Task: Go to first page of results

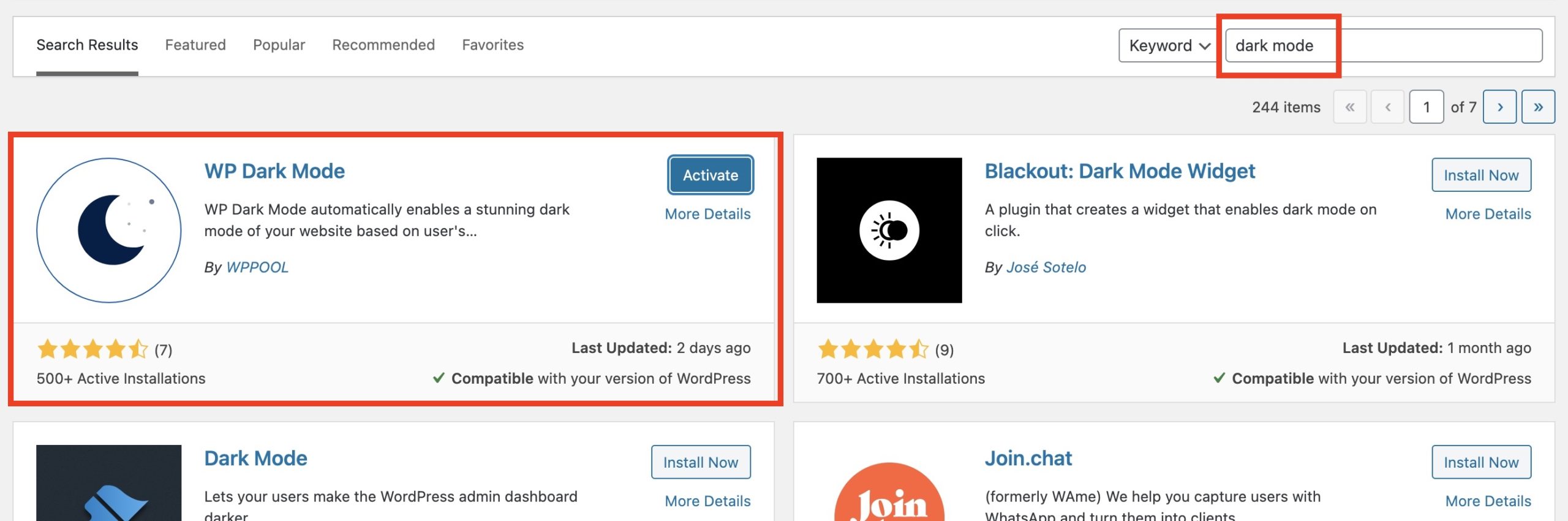Action: [x=1350, y=107]
